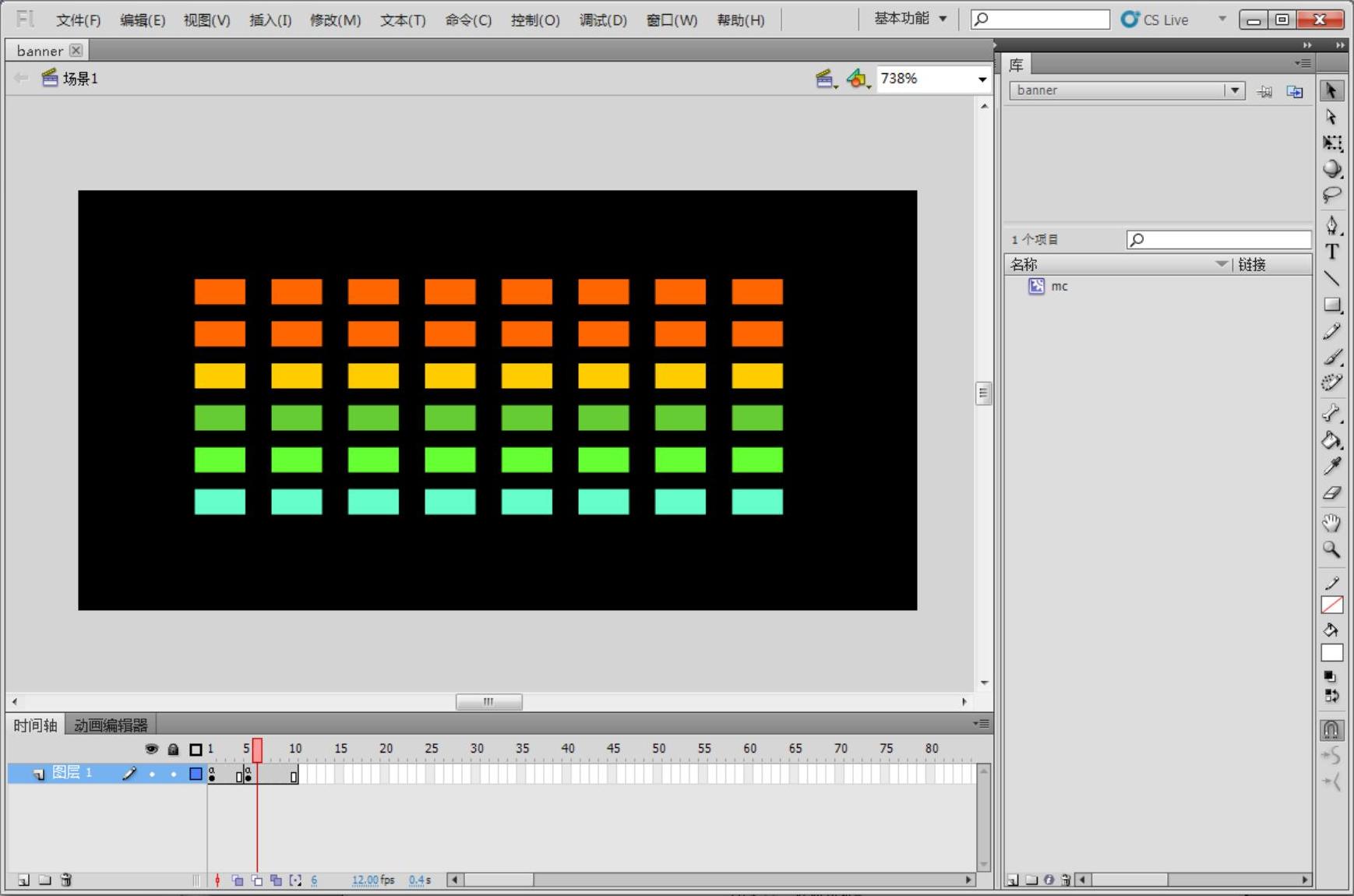Select the Selection (arrow) tool
The image size is (1354, 896).
point(1331,90)
